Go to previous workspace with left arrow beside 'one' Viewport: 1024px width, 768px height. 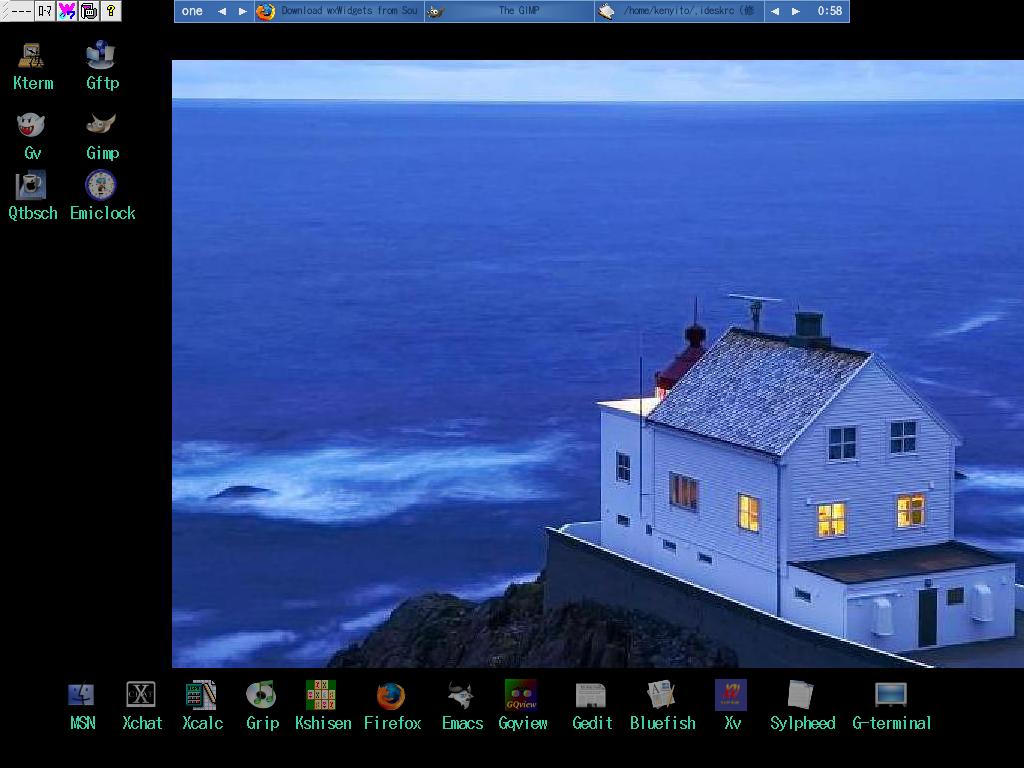point(222,11)
